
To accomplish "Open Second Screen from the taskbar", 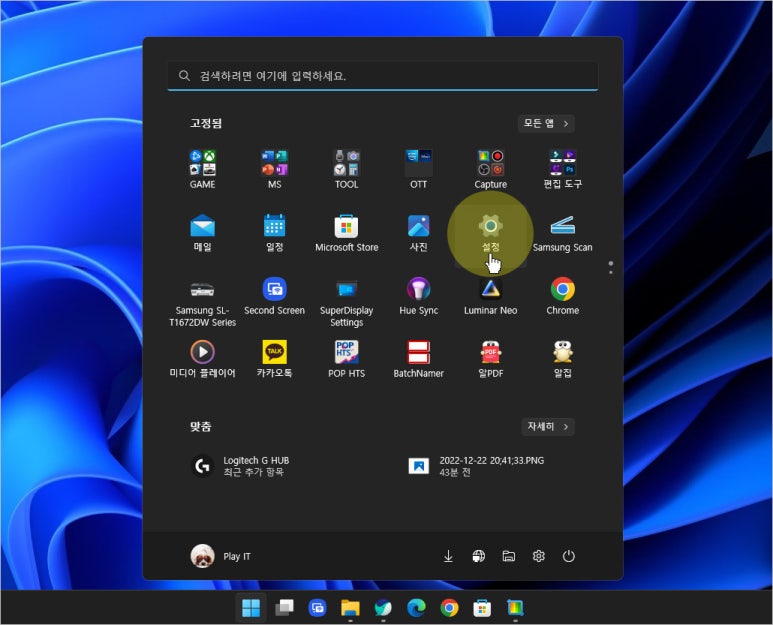I will (x=317, y=608).
